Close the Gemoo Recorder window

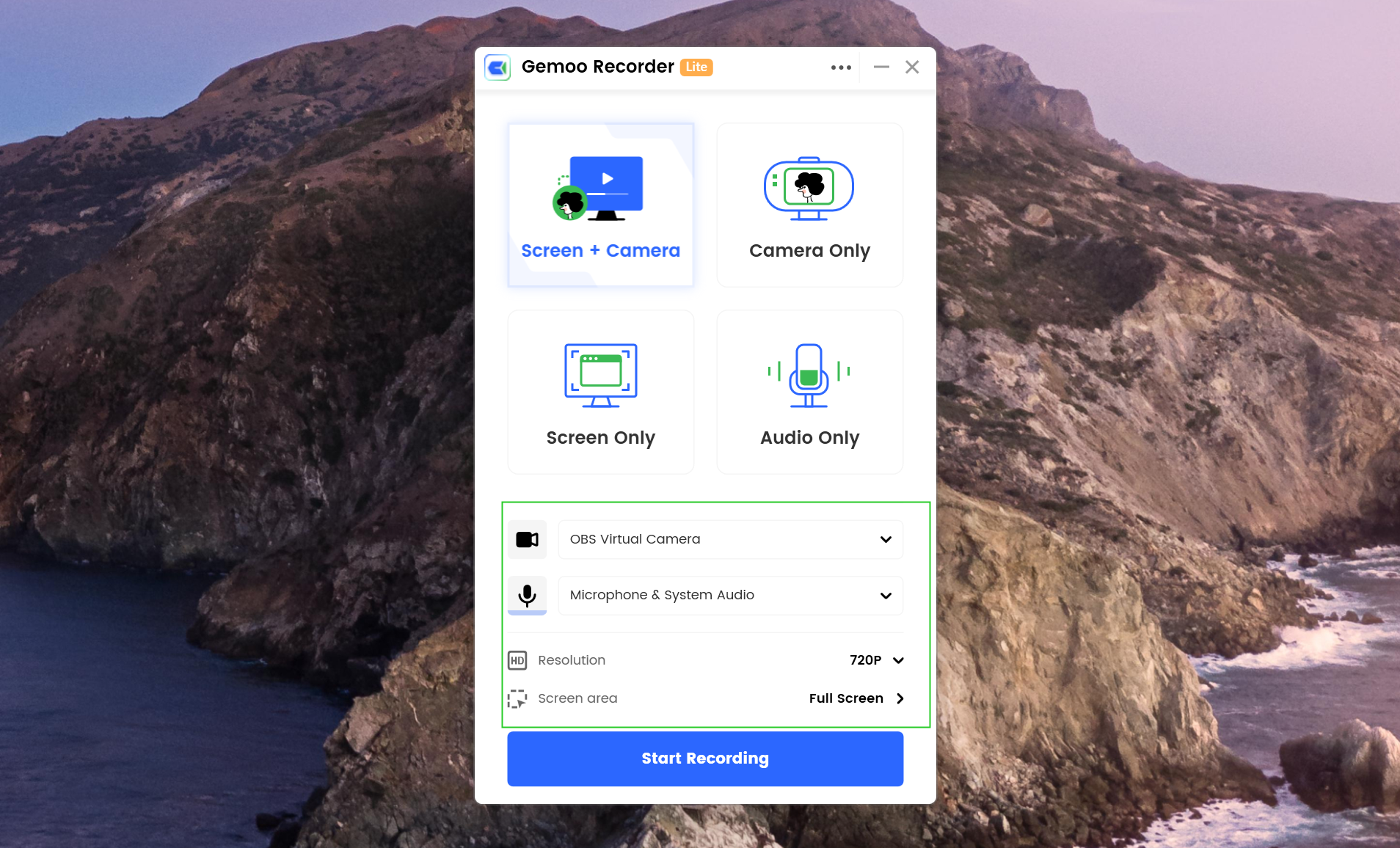tap(912, 67)
